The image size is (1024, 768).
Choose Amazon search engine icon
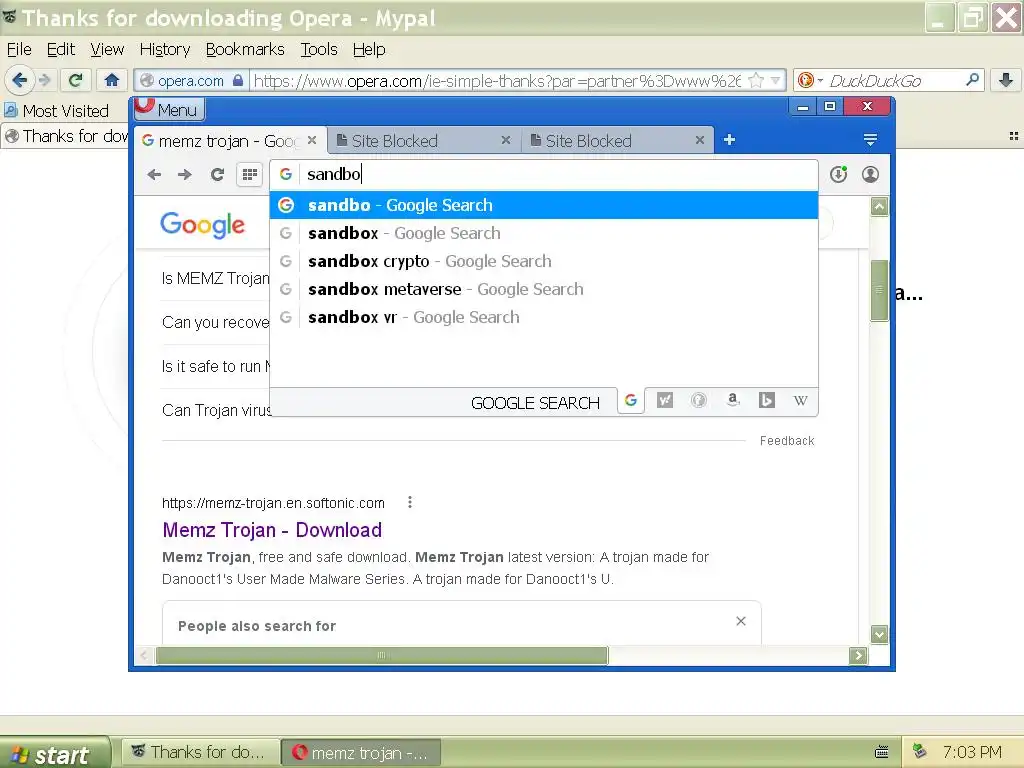(x=733, y=400)
